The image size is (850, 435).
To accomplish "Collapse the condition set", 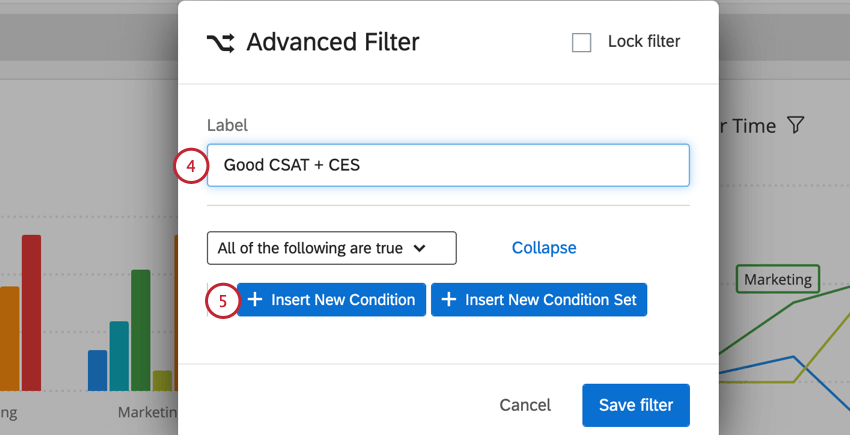I will coord(544,248).
